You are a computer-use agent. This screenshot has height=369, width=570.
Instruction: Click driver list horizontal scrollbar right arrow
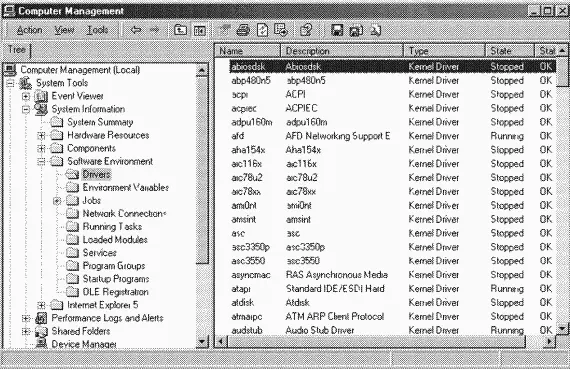click(x=549, y=342)
